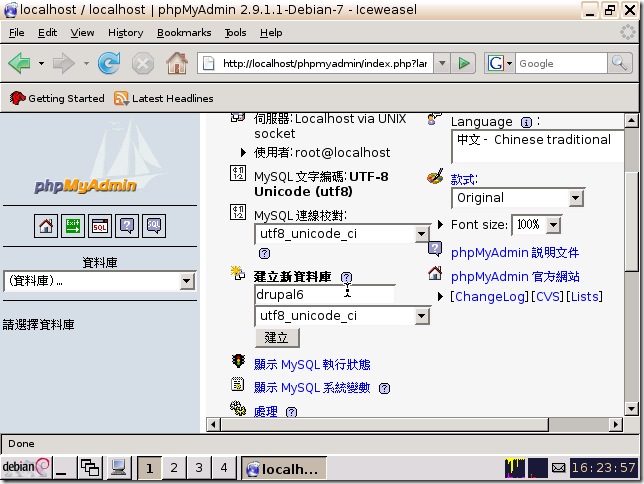
Task: Open phpMyAdmin documentation icon in sidebar
Action: pos(127,226)
